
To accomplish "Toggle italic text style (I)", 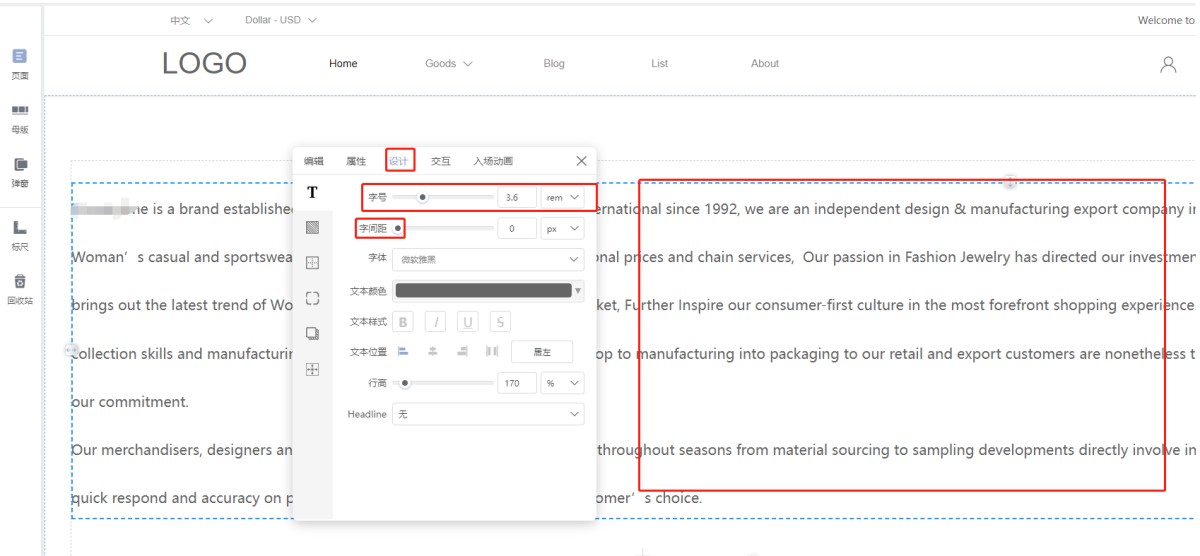I will 435,322.
